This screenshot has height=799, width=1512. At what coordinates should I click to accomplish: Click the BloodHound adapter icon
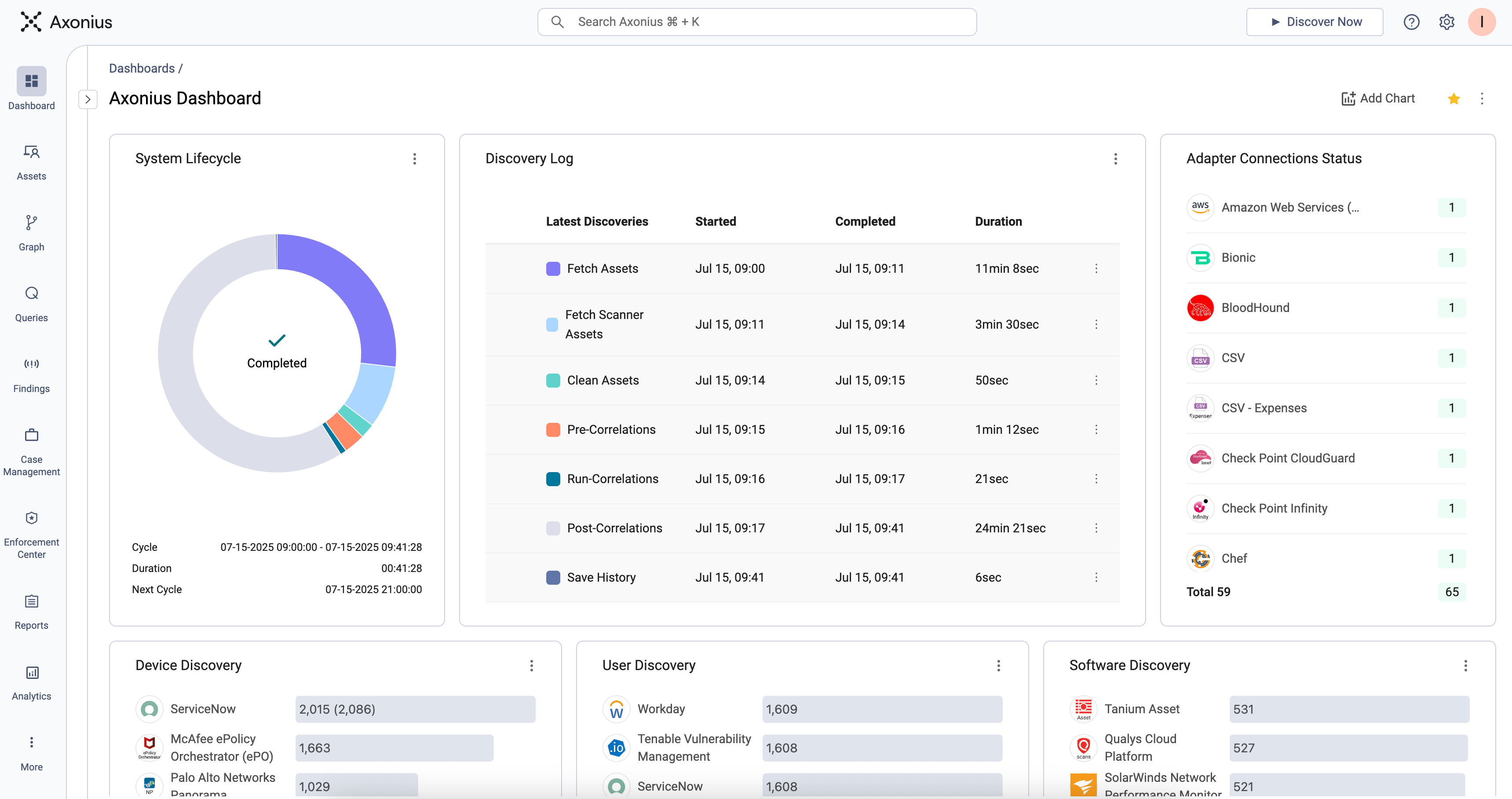[x=1200, y=308]
